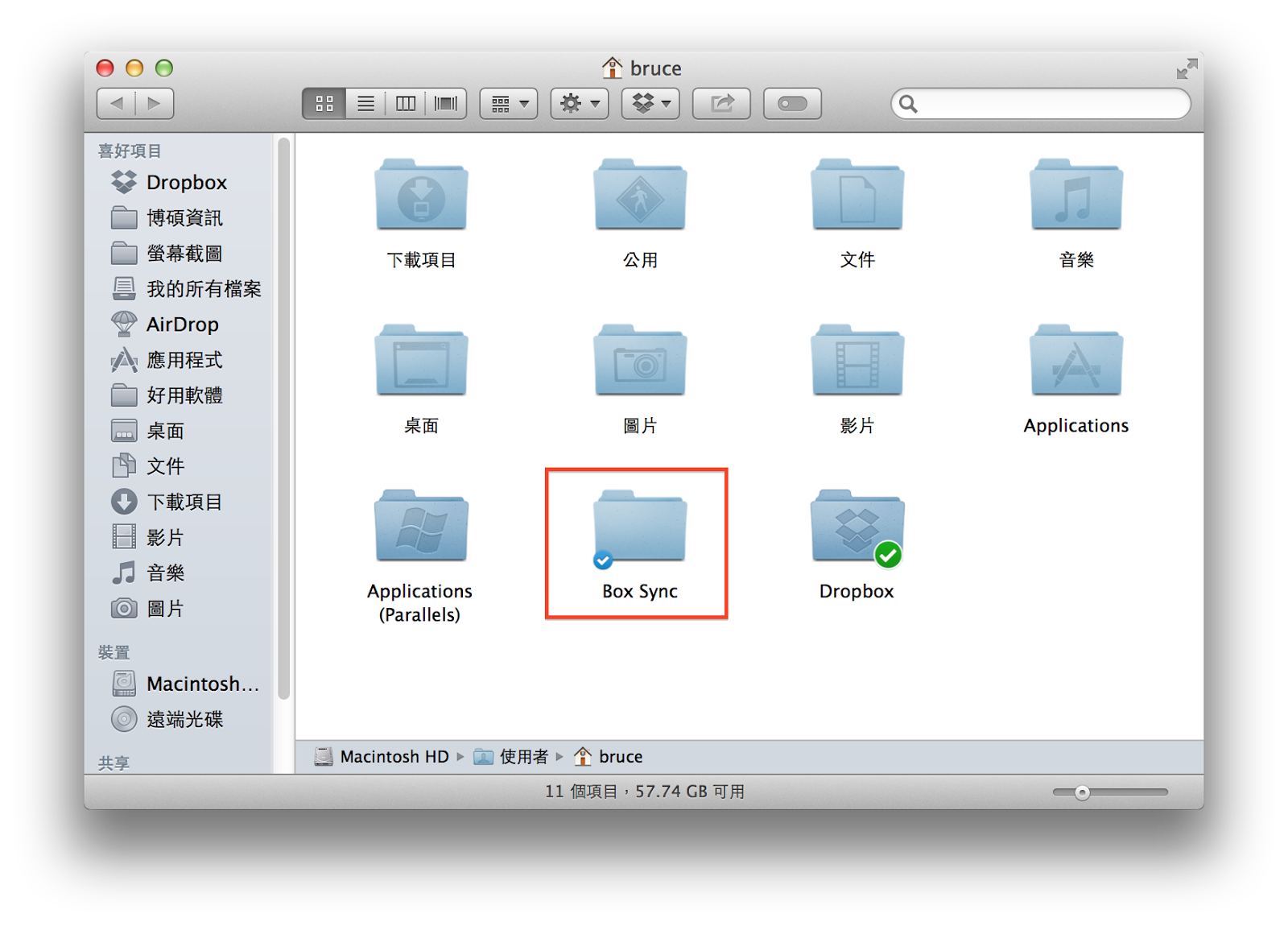The image size is (1288, 926).
Task: Select the Applications (Parallels) folder
Action: tap(421, 526)
